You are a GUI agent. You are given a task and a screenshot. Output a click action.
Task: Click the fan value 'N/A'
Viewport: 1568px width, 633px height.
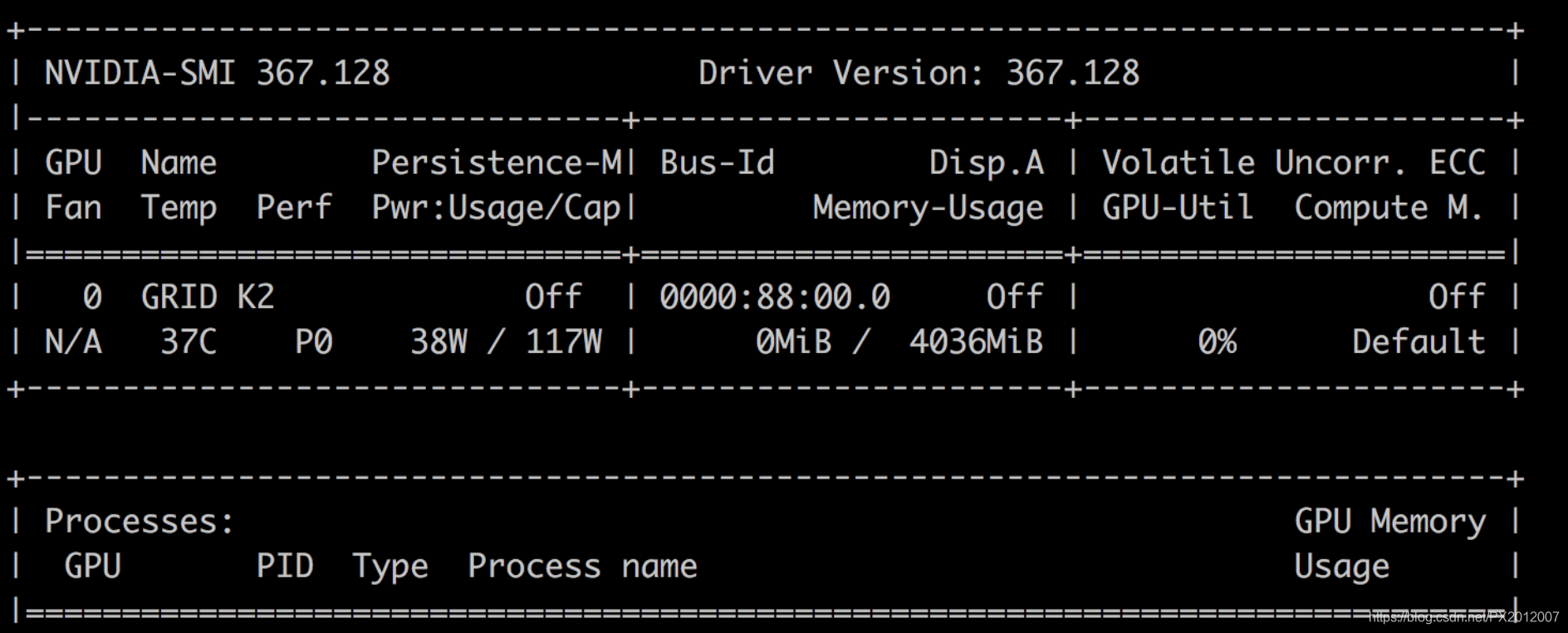73,341
